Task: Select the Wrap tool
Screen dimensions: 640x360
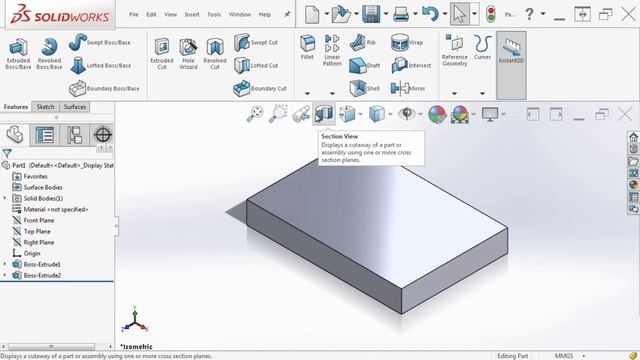Action: coord(407,42)
